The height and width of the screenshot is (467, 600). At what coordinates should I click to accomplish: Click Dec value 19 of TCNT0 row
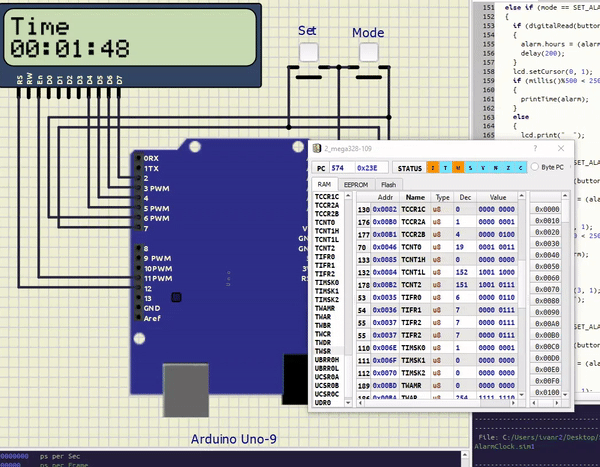(465, 247)
